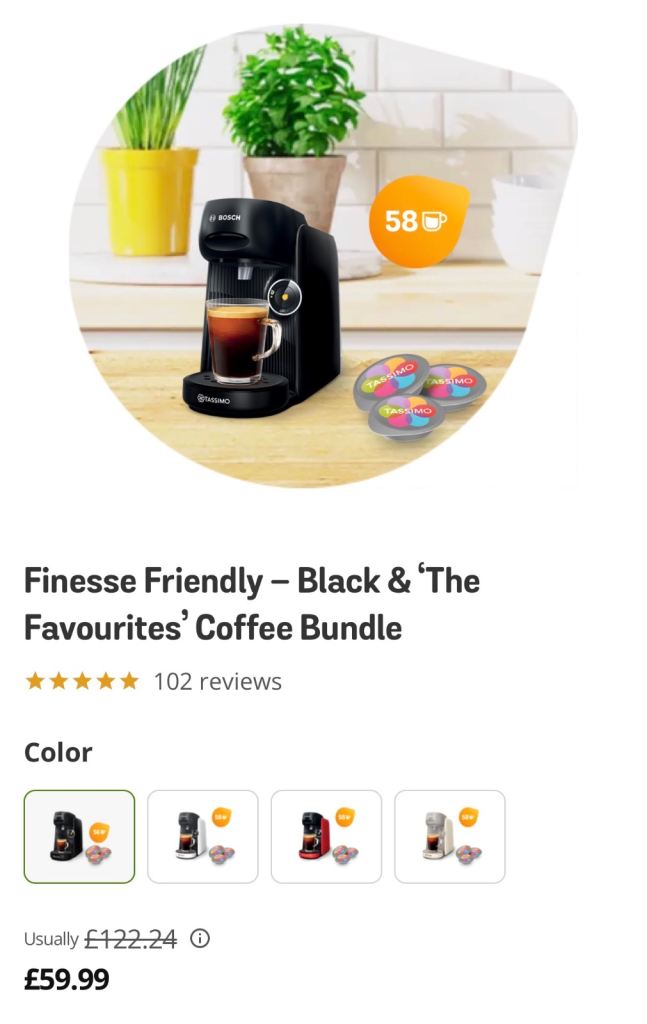This screenshot has width=647, height=1024.
Task: Click the £59.99 sale price
Action: pos(67,979)
